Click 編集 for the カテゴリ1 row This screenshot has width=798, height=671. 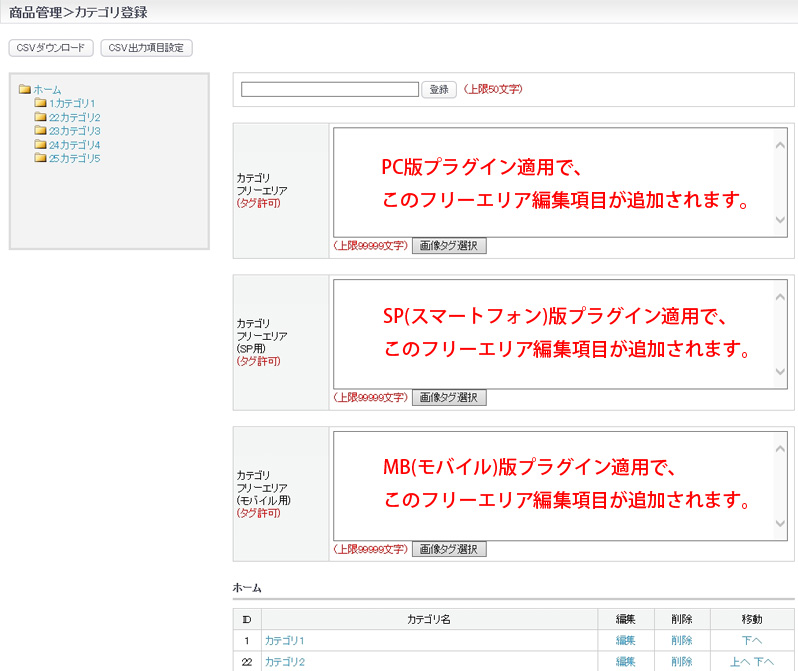click(x=626, y=640)
